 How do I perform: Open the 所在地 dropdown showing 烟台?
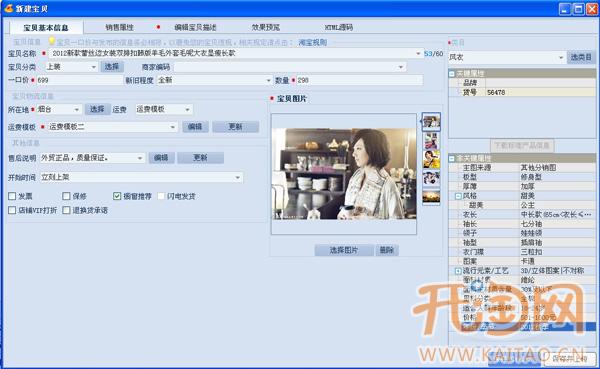(x=59, y=109)
